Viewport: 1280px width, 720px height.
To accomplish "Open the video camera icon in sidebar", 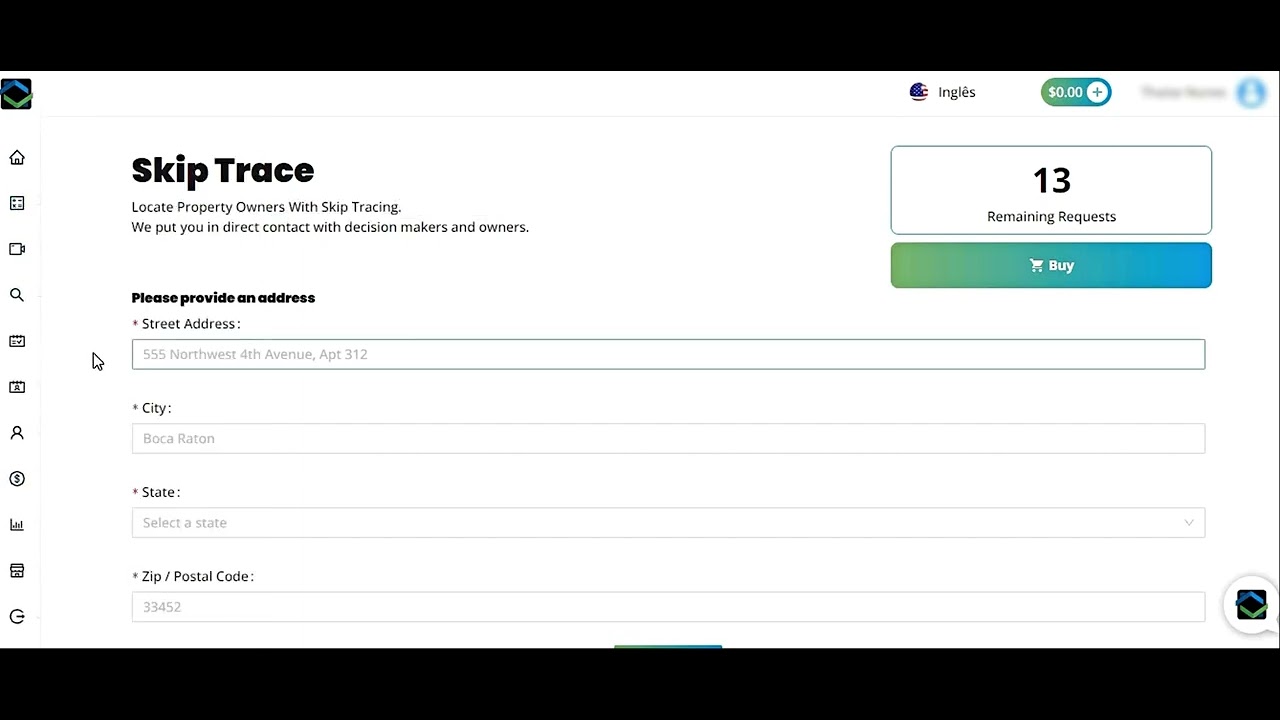I will [x=17, y=249].
